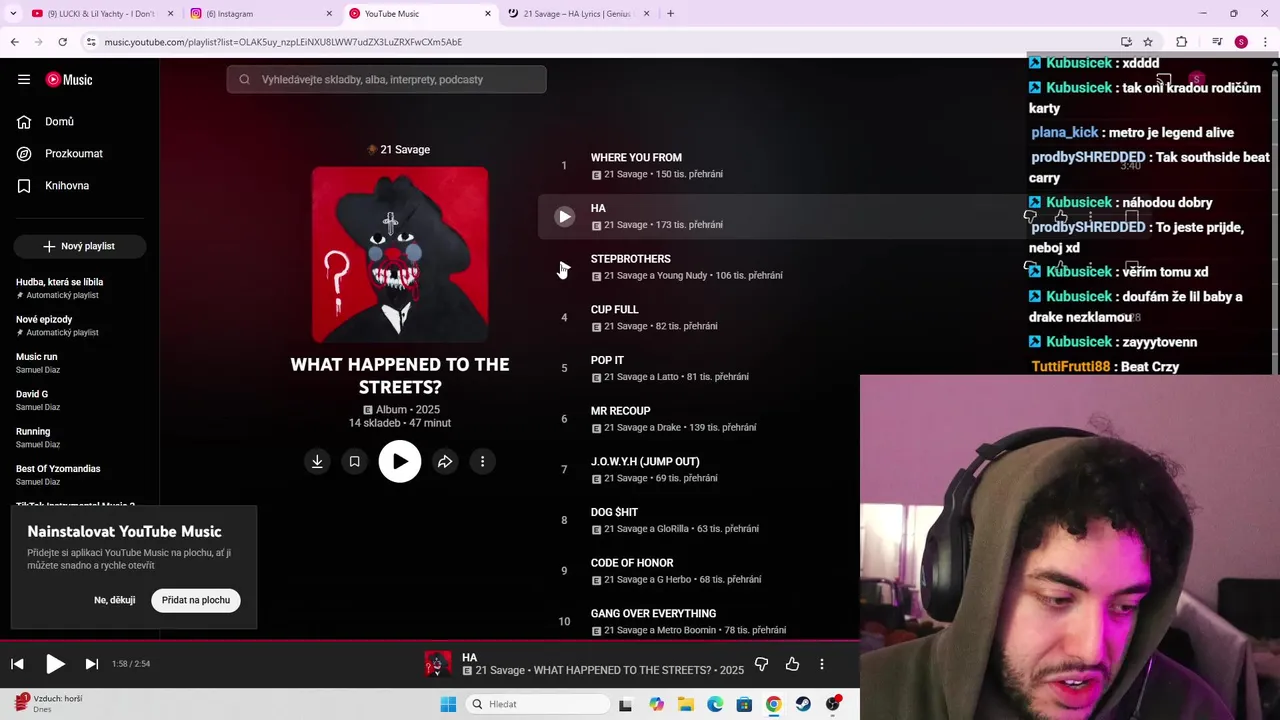Dislike the playing song HA

coord(761,664)
